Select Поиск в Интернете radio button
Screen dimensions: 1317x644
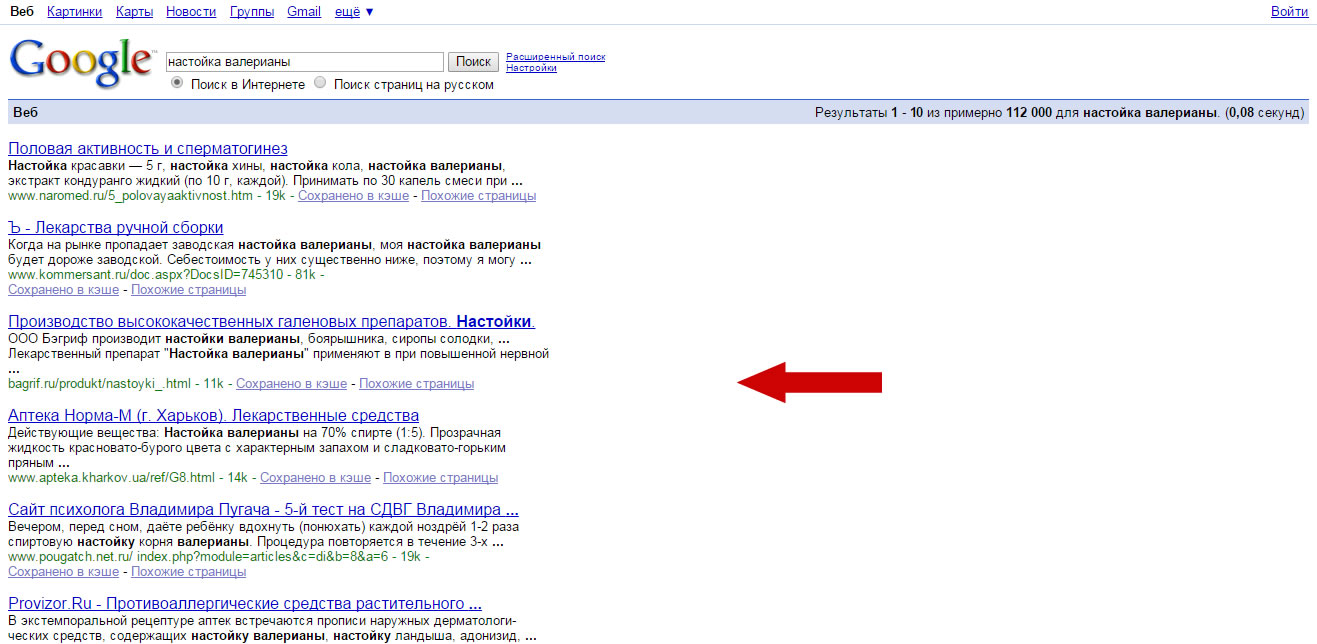point(177,84)
